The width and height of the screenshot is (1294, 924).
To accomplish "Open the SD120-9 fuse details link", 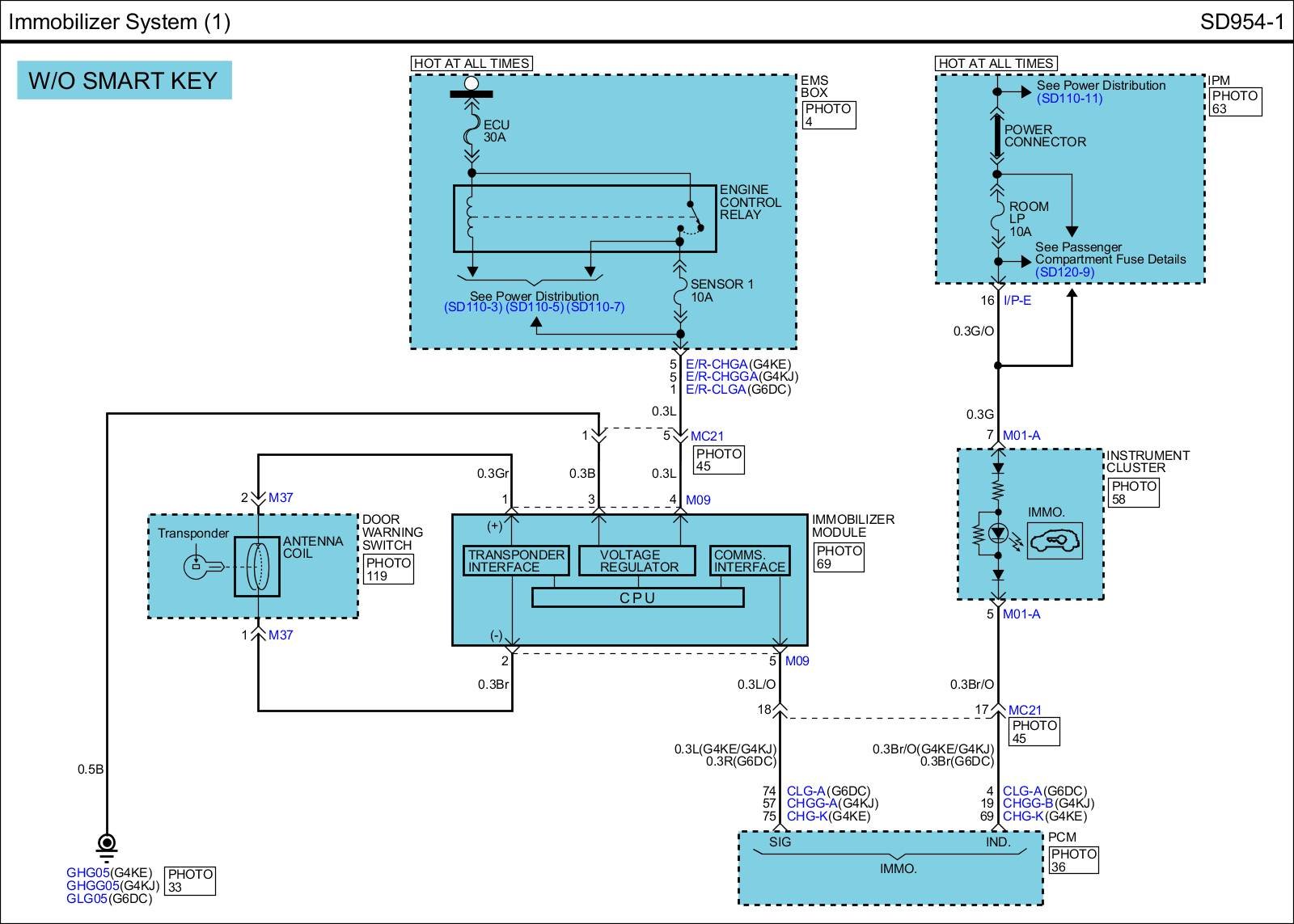I will (1064, 272).
